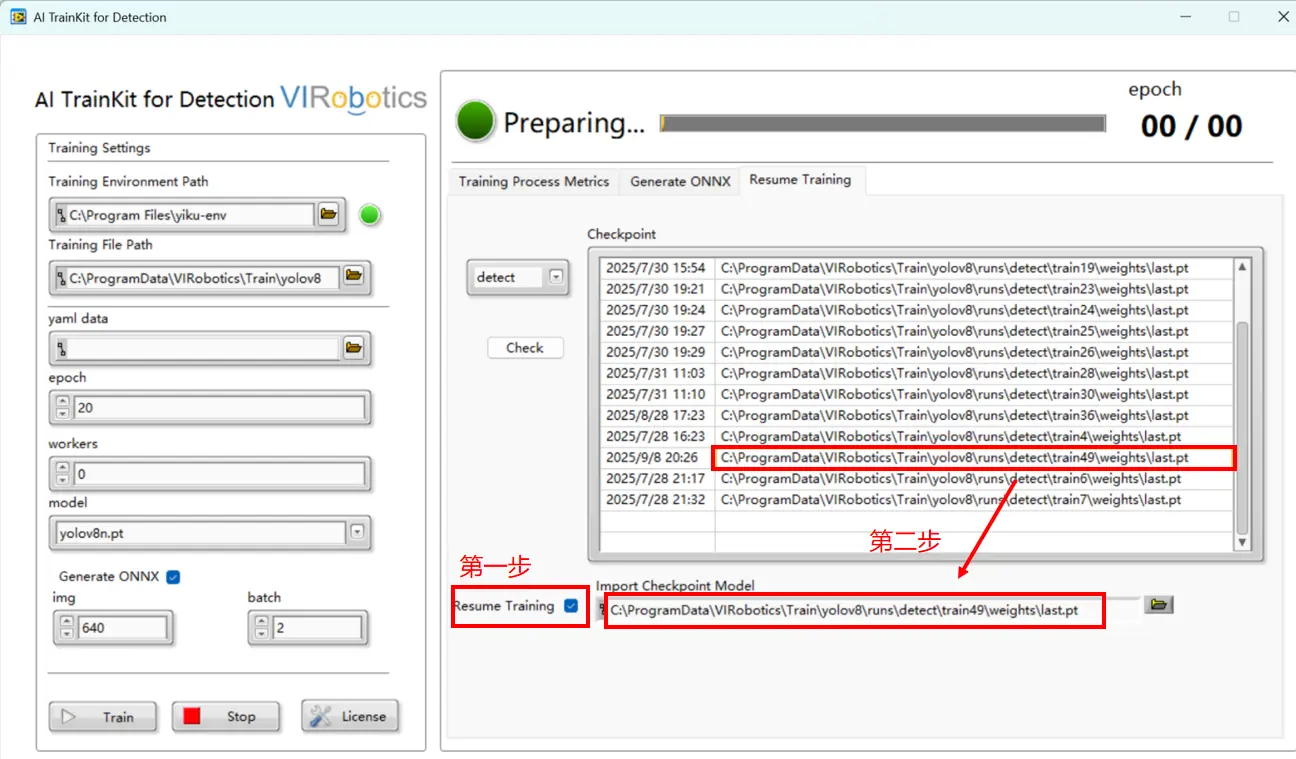Open the Generate ONNX tab
Viewport: 1296px width, 759px height.
click(x=680, y=181)
